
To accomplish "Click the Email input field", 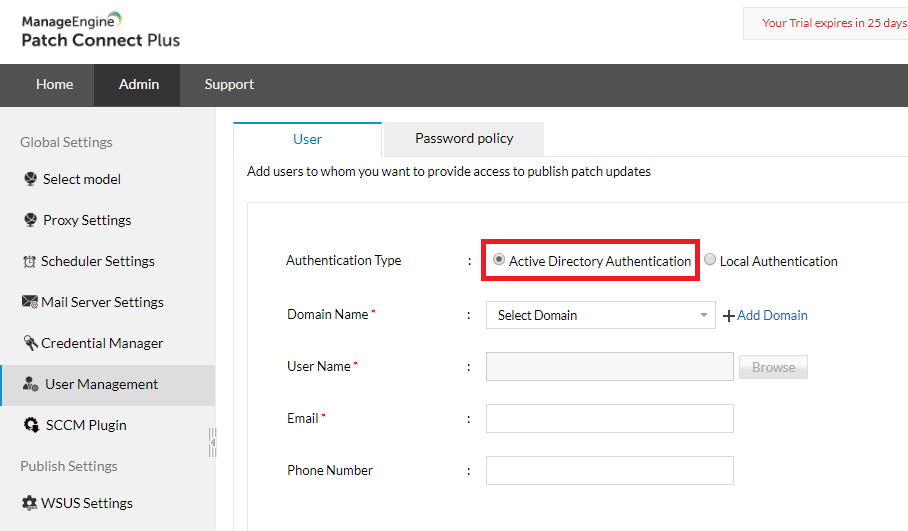I will (x=609, y=418).
